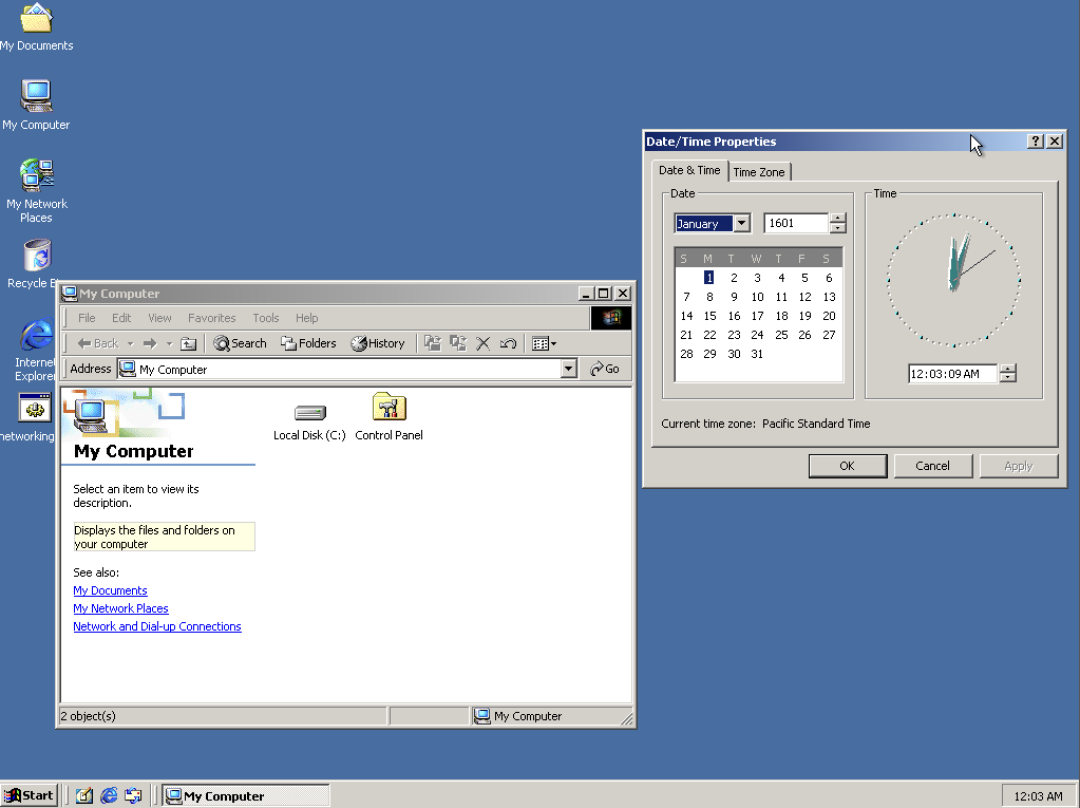Expand the Address bar dropdown
1080x808 pixels.
click(x=568, y=369)
